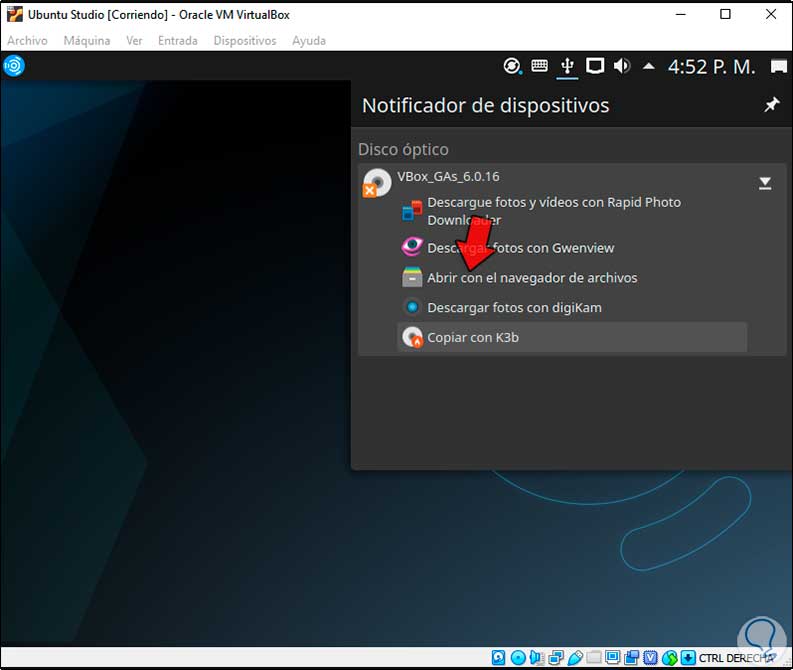The height and width of the screenshot is (670, 793).
Task: Open the Archivo menu
Action: point(27,40)
